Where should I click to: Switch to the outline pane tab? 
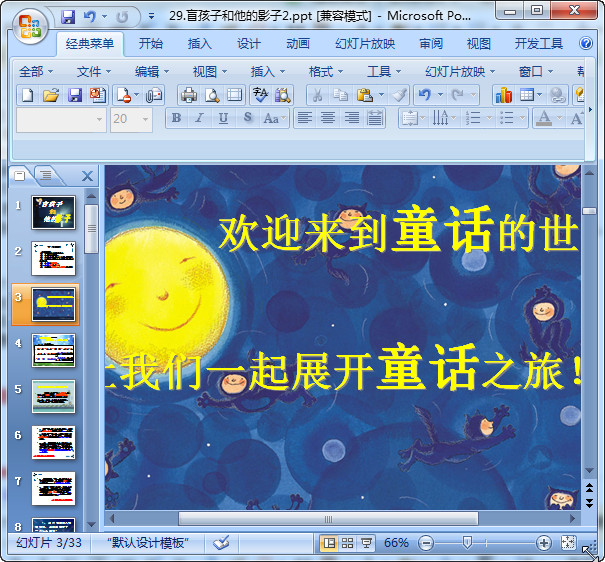(46, 176)
